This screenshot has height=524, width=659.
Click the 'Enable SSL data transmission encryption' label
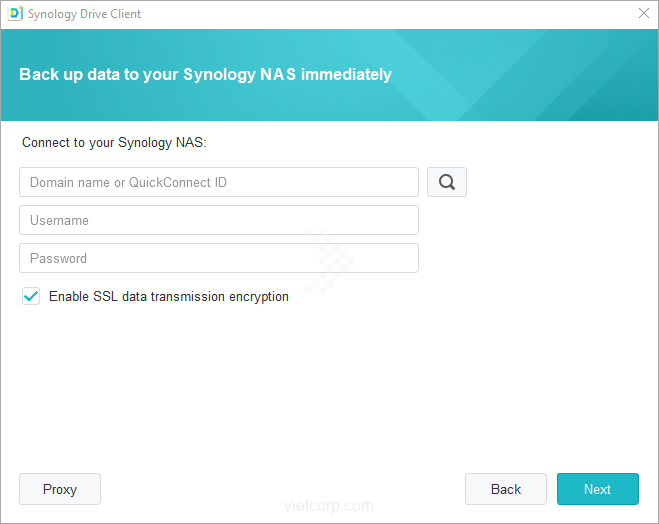click(168, 296)
